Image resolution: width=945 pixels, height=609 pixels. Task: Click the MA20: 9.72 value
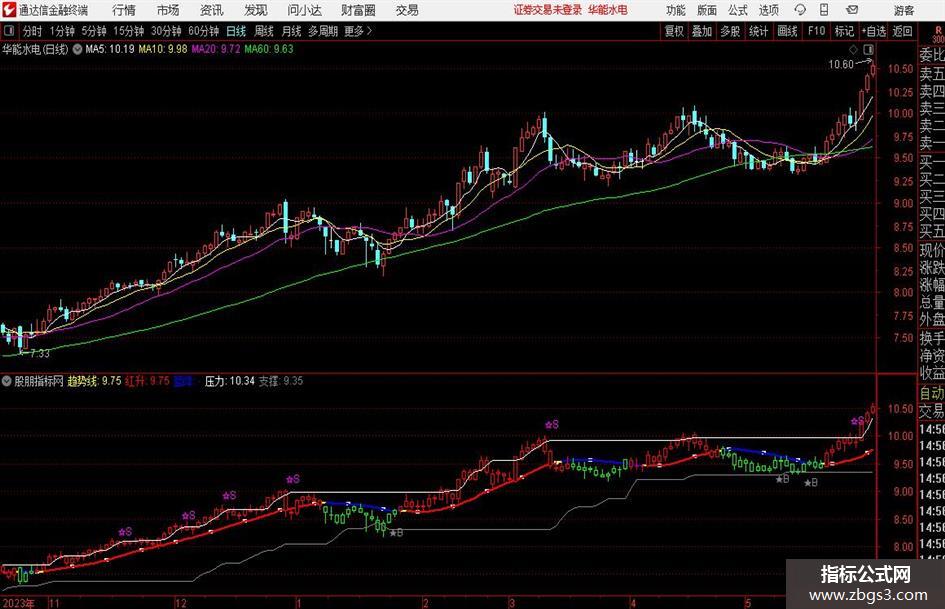tap(216, 49)
